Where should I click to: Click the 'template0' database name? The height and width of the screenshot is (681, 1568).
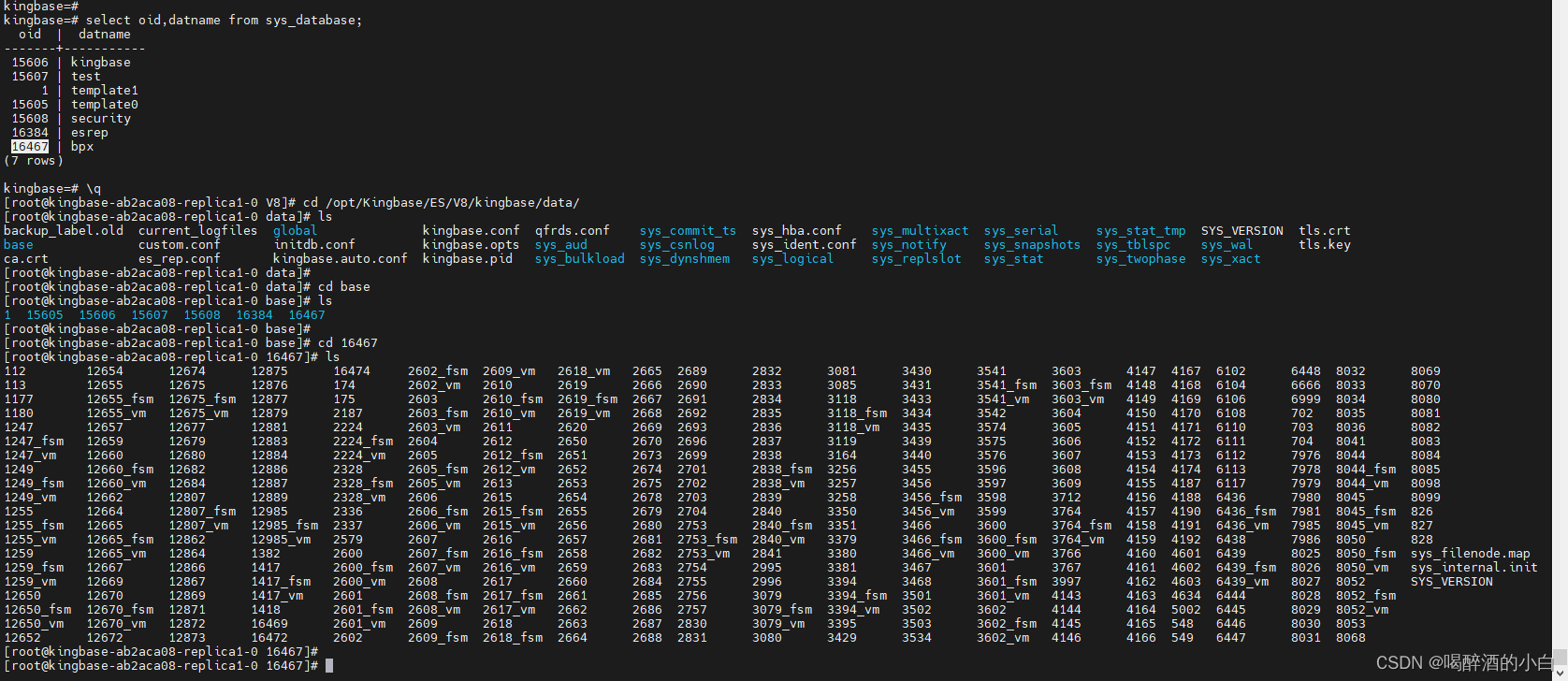(x=105, y=105)
